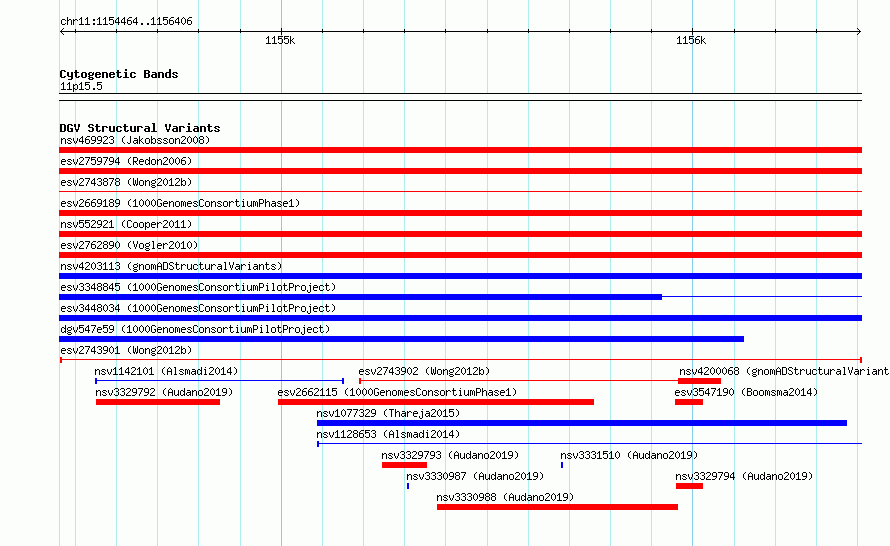Select the blue bar under nsv4203113

coord(460,276)
